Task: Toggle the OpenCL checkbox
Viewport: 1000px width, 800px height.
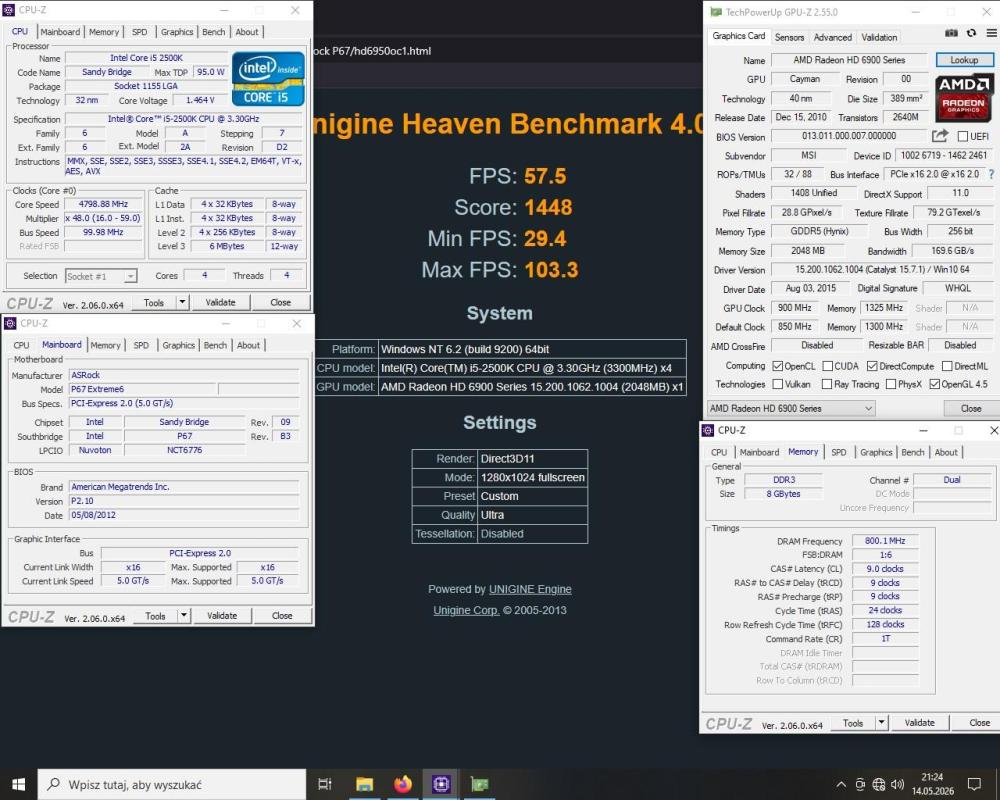Action: (x=777, y=366)
